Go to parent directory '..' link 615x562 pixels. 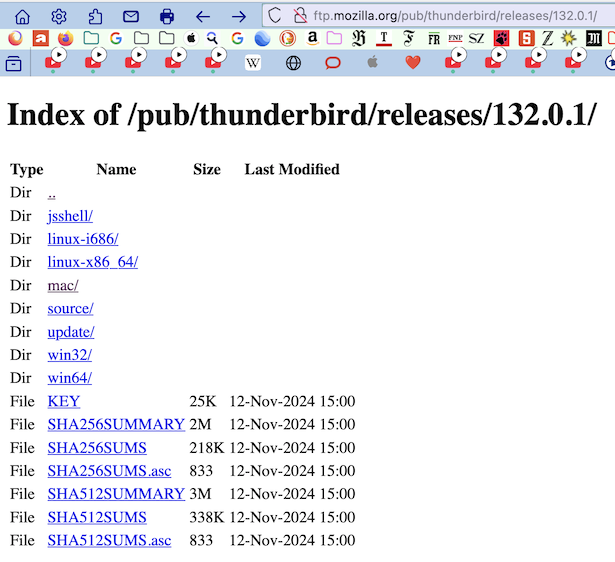pyautogui.click(x=51, y=194)
